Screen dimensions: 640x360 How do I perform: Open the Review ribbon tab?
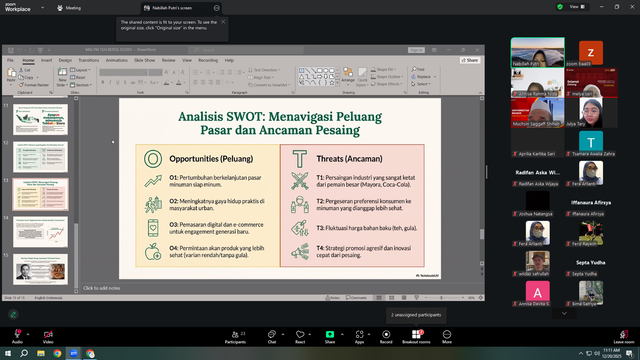click(168, 60)
